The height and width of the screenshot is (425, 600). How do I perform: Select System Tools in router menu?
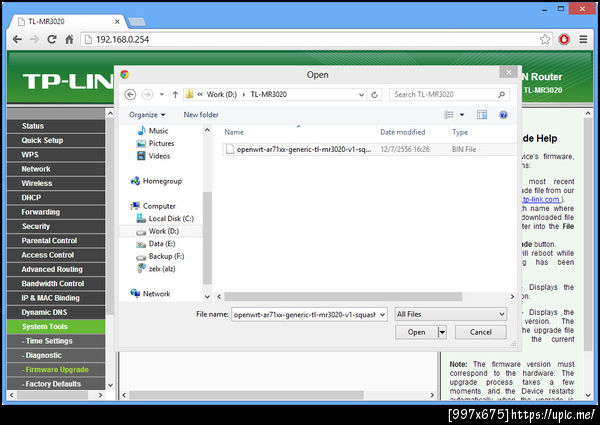[x=56, y=327]
